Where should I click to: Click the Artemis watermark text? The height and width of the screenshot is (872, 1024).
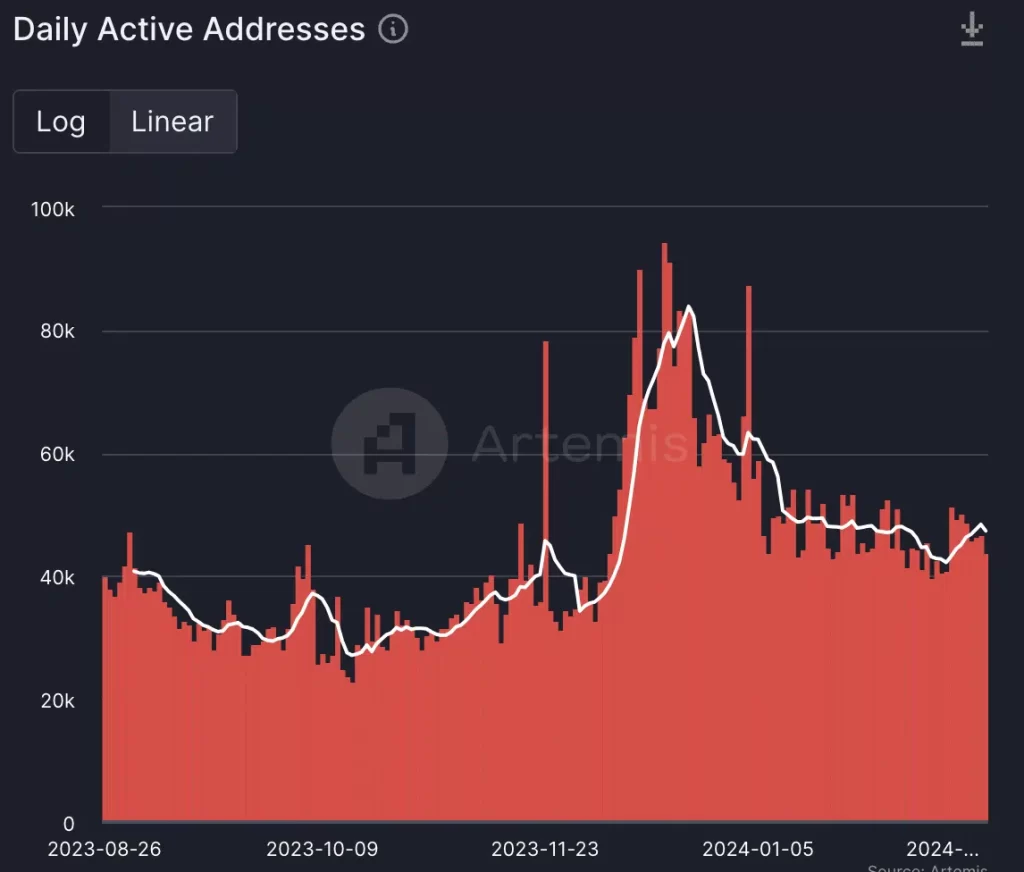(580, 443)
